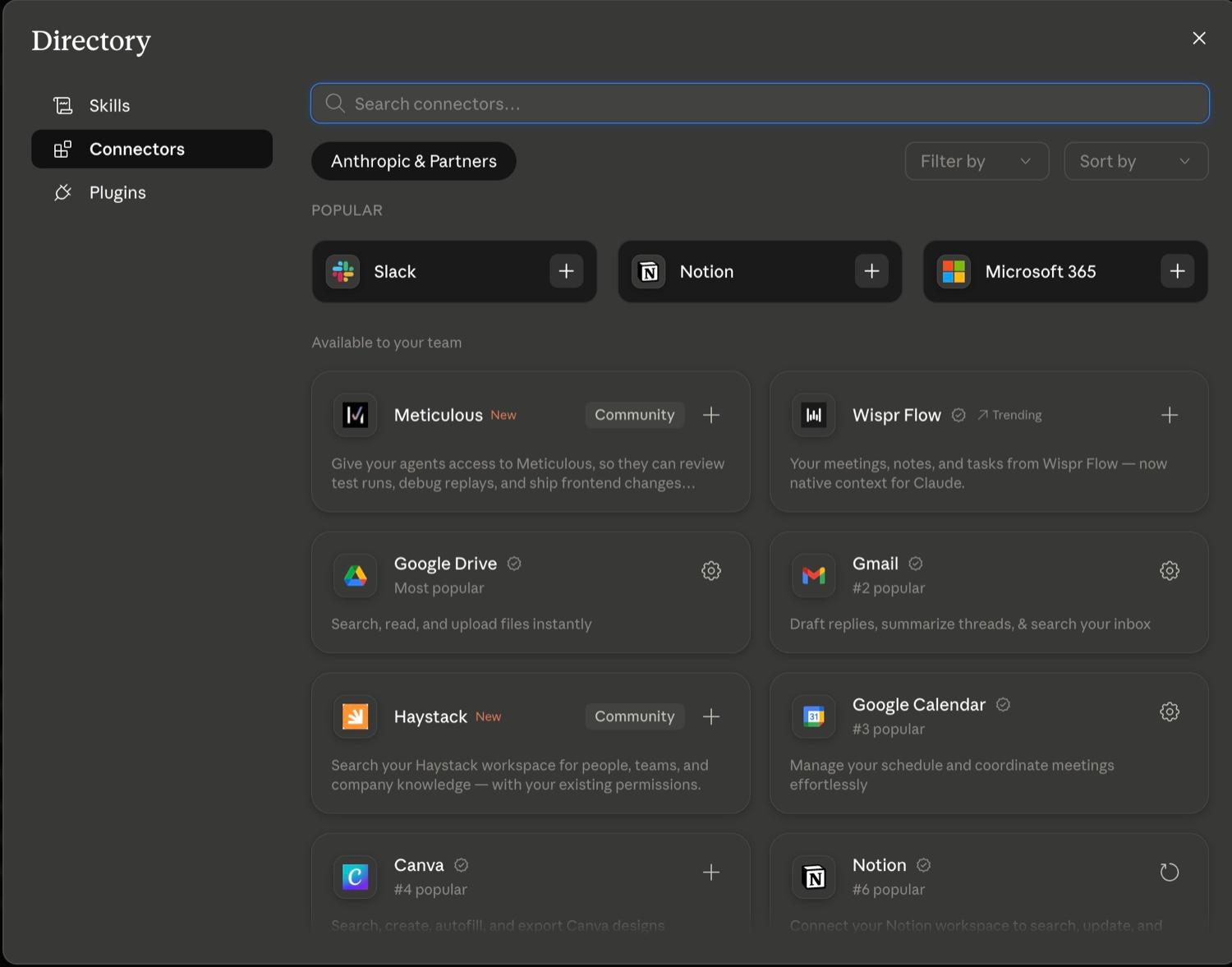Switch to the Skills section
The image size is (1232, 967).
(x=152, y=105)
